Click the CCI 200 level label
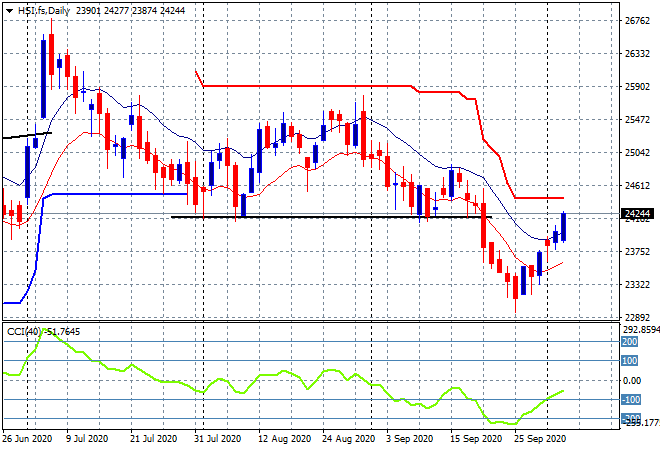This screenshot has height=450, width=660. point(630,341)
